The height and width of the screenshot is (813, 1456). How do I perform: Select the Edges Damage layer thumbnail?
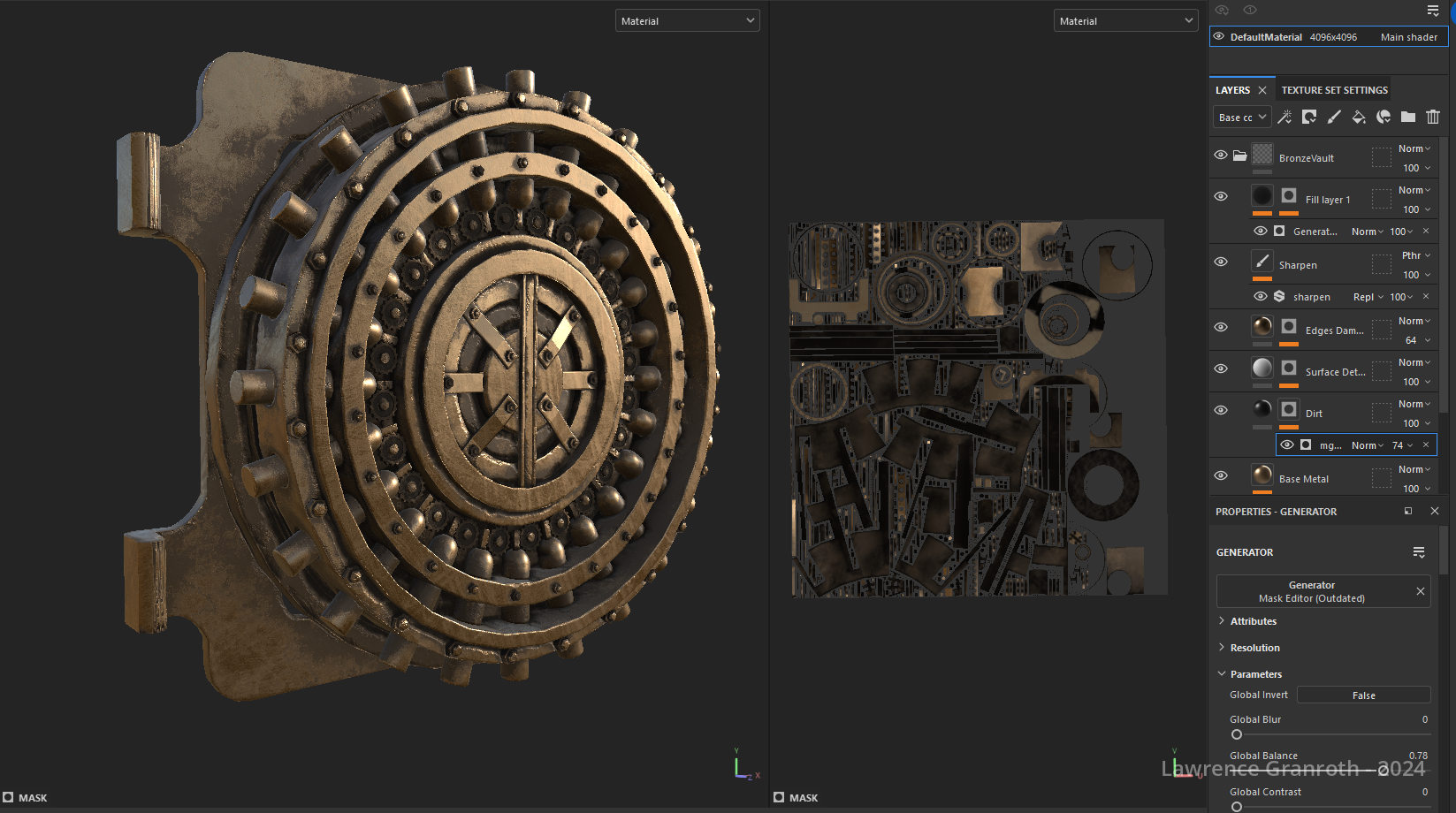tap(1262, 327)
